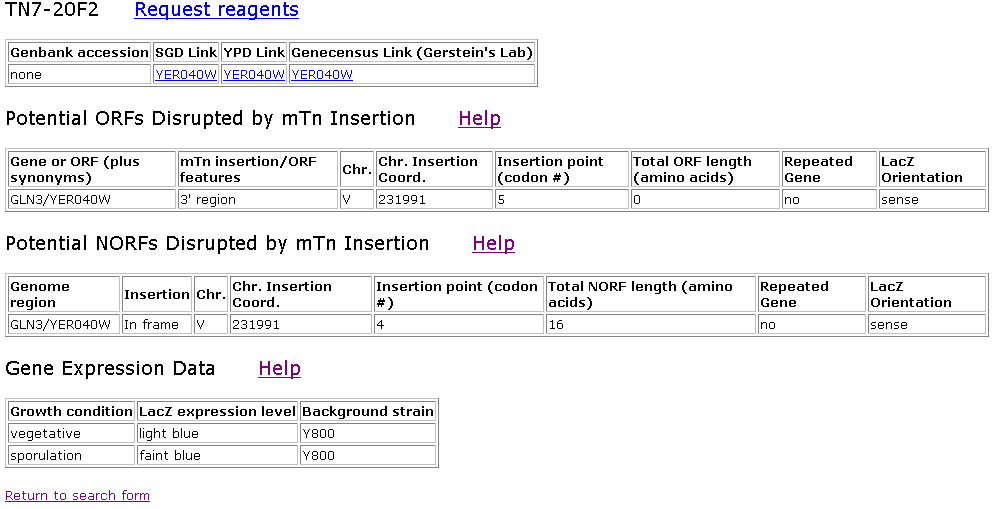Click the 'vegetative' growth condition cell
The image size is (995, 509).
(x=45, y=433)
